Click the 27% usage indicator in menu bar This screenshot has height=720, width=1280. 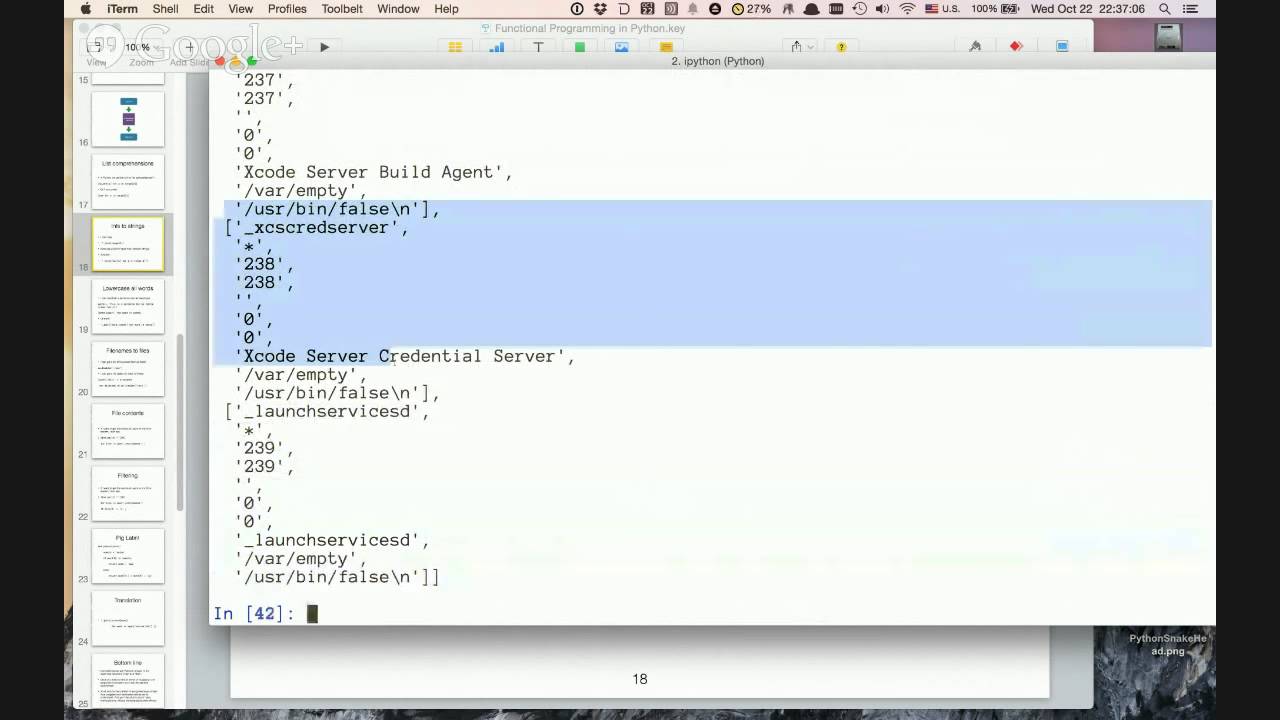coord(752,9)
